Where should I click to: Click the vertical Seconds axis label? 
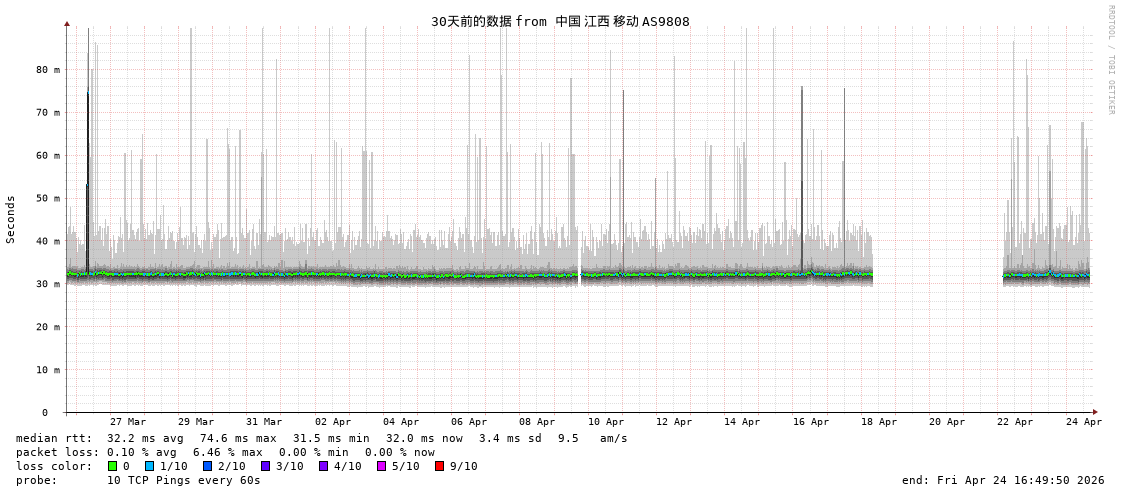click(x=11, y=219)
